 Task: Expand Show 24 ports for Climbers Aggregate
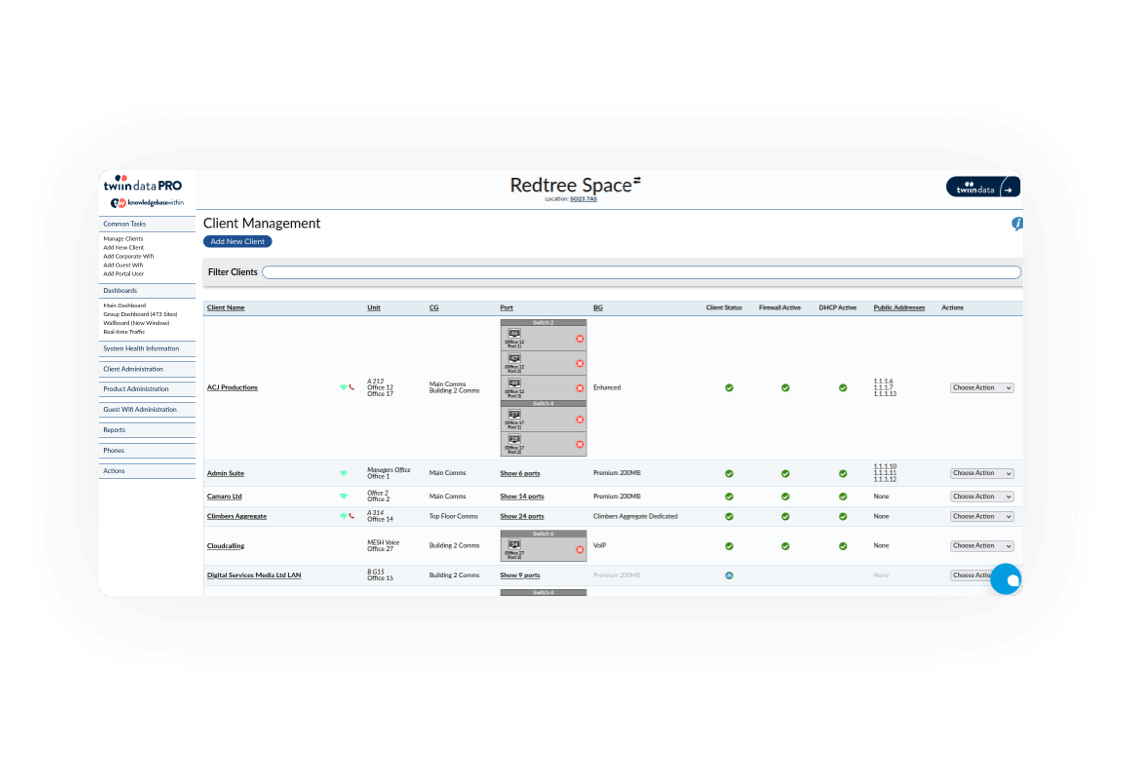pyautogui.click(x=522, y=517)
